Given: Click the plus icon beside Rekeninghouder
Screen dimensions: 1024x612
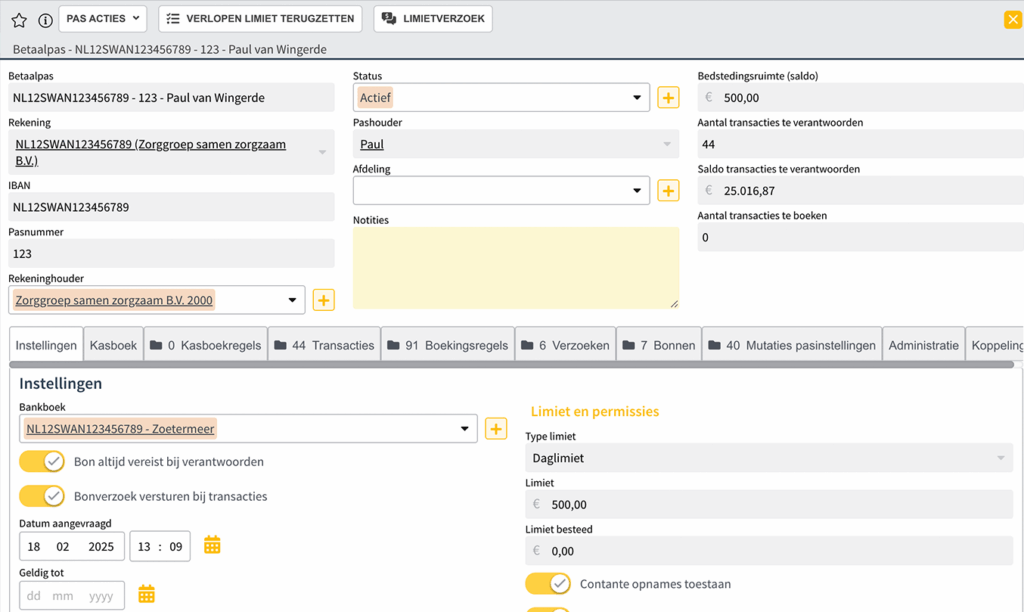Looking at the screenshot, I should [x=323, y=300].
